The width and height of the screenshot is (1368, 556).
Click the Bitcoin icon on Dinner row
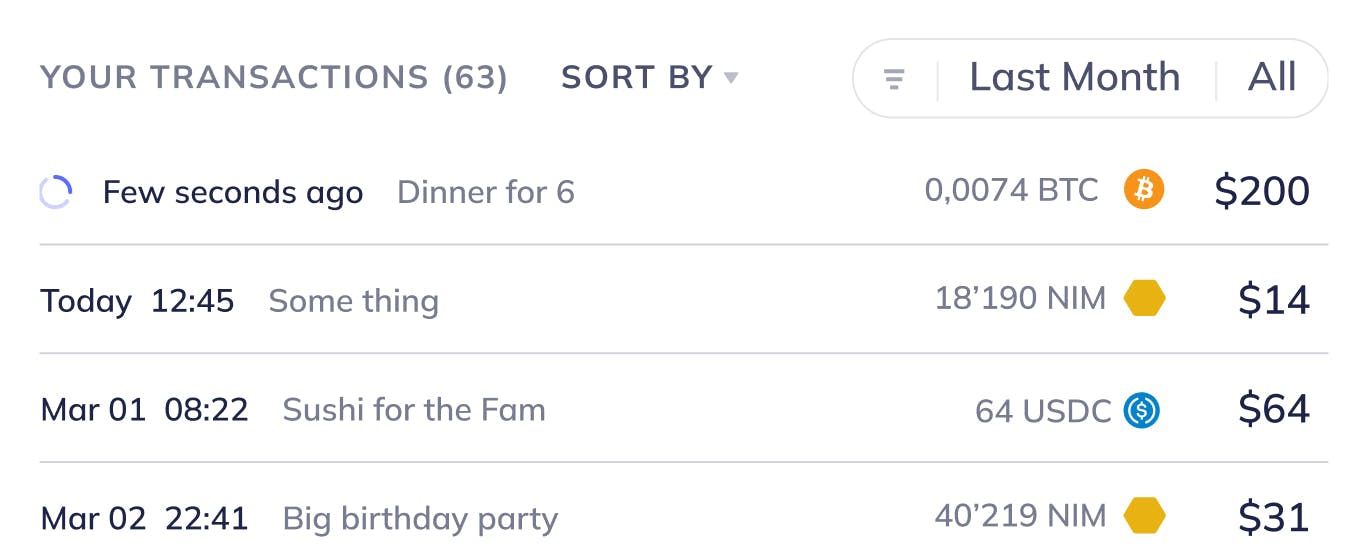tap(1144, 189)
